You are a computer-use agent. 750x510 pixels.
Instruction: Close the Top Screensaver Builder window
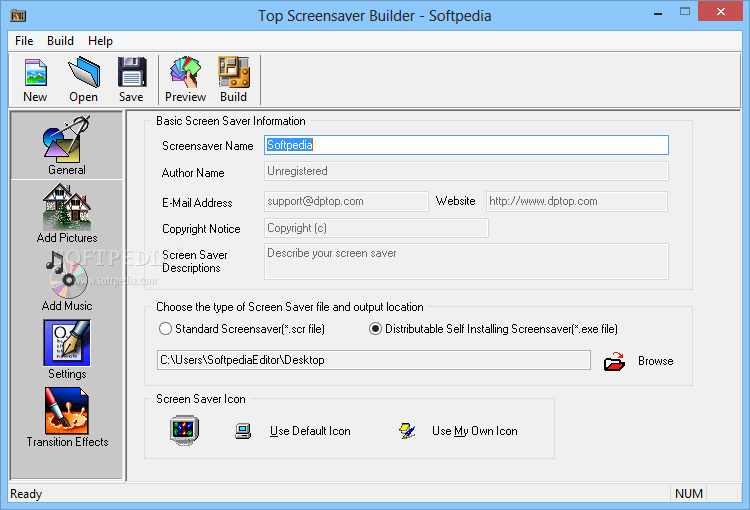point(720,11)
